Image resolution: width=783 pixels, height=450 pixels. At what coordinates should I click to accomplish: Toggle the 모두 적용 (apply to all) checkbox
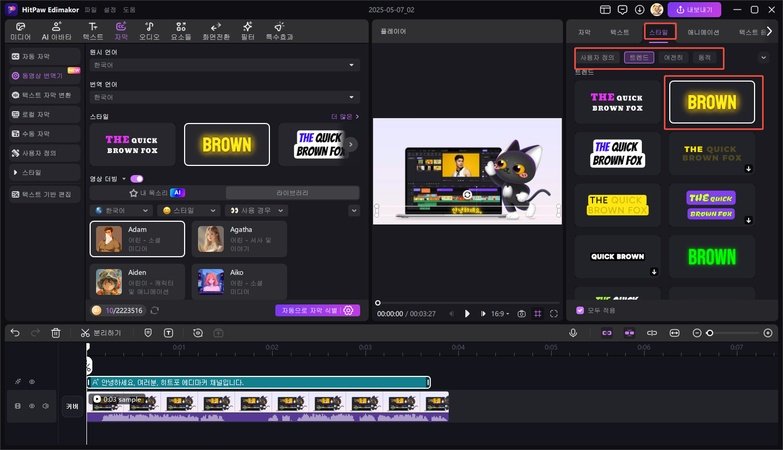tap(580, 310)
